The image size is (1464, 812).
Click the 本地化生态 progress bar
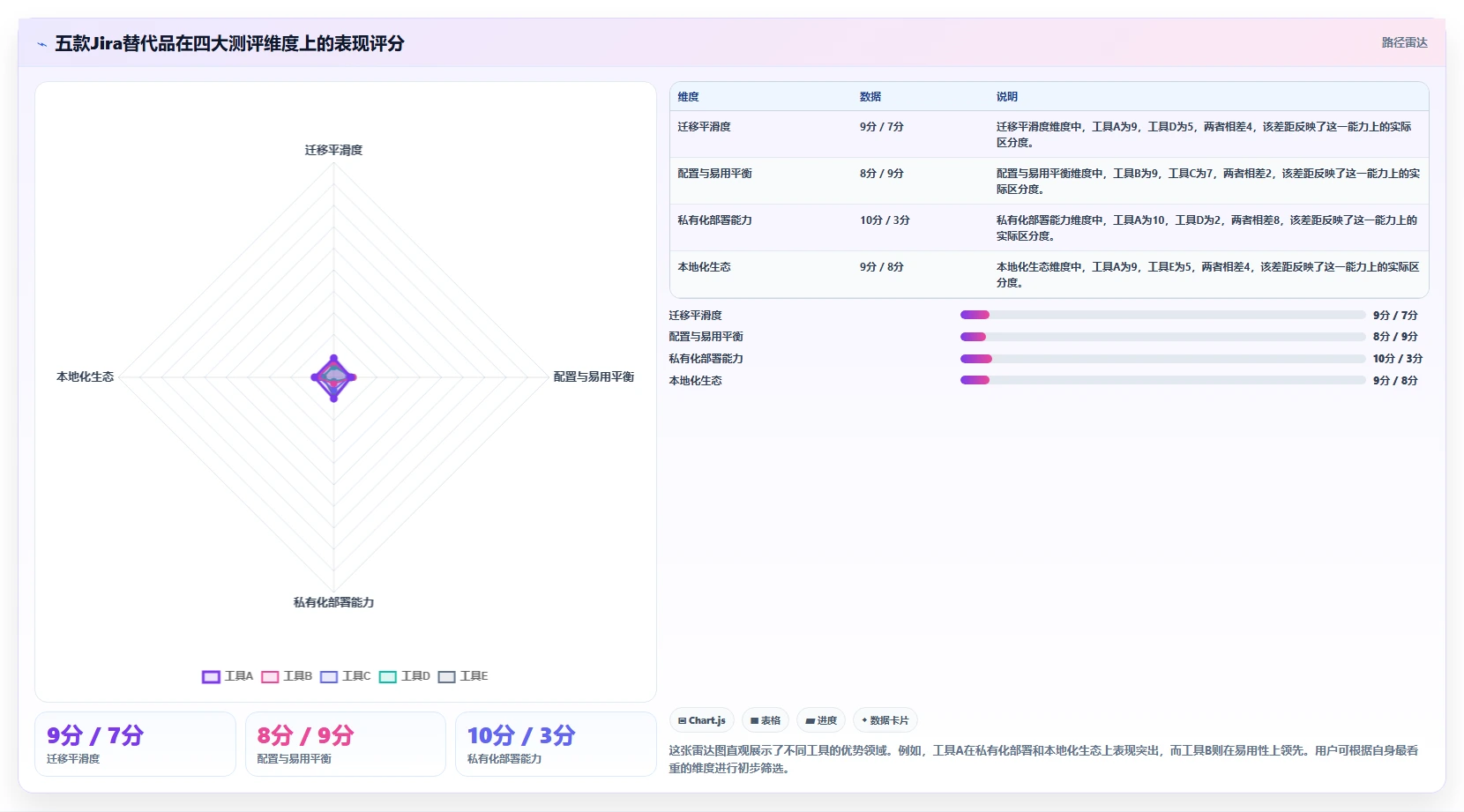coord(1162,380)
